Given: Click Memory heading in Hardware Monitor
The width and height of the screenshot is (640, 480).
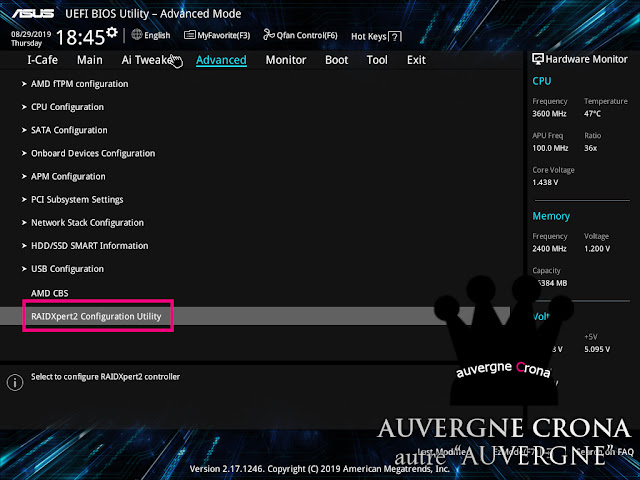Looking at the screenshot, I should click(x=551, y=216).
